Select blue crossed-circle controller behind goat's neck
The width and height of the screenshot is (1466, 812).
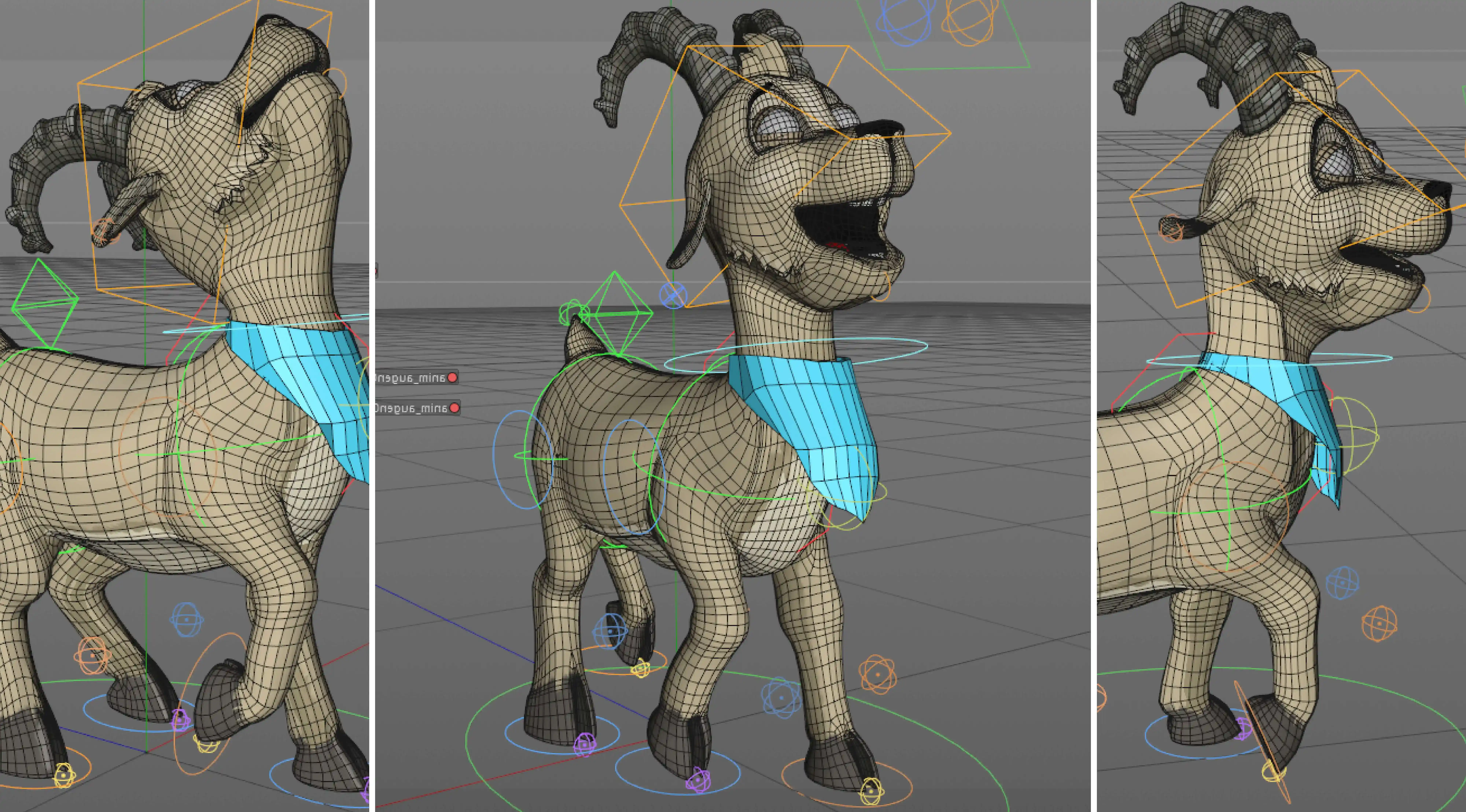click(x=673, y=296)
